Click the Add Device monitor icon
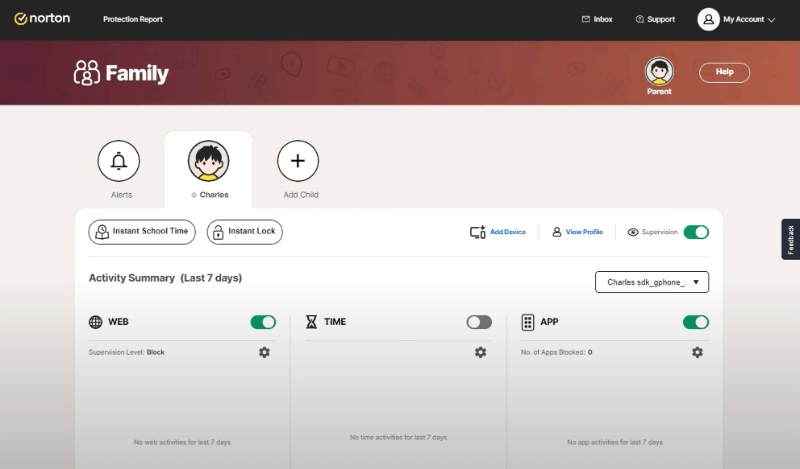Screen dimensions: 800x469 (478, 232)
